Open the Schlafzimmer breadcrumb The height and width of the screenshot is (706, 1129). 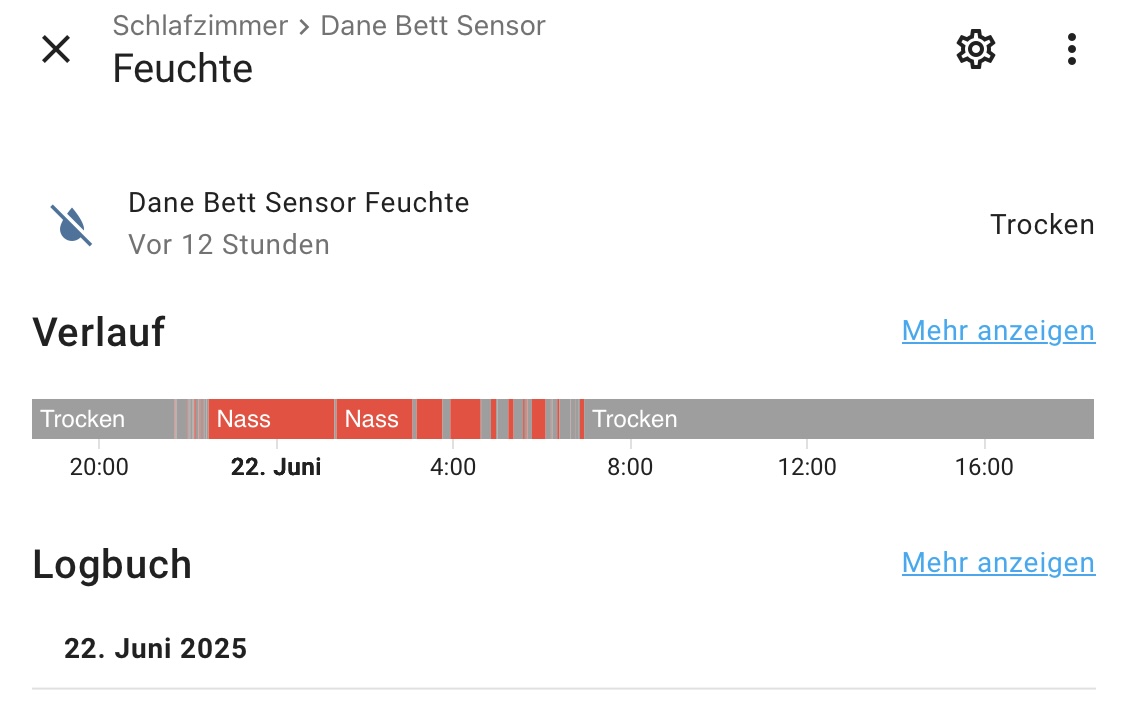[200, 26]
